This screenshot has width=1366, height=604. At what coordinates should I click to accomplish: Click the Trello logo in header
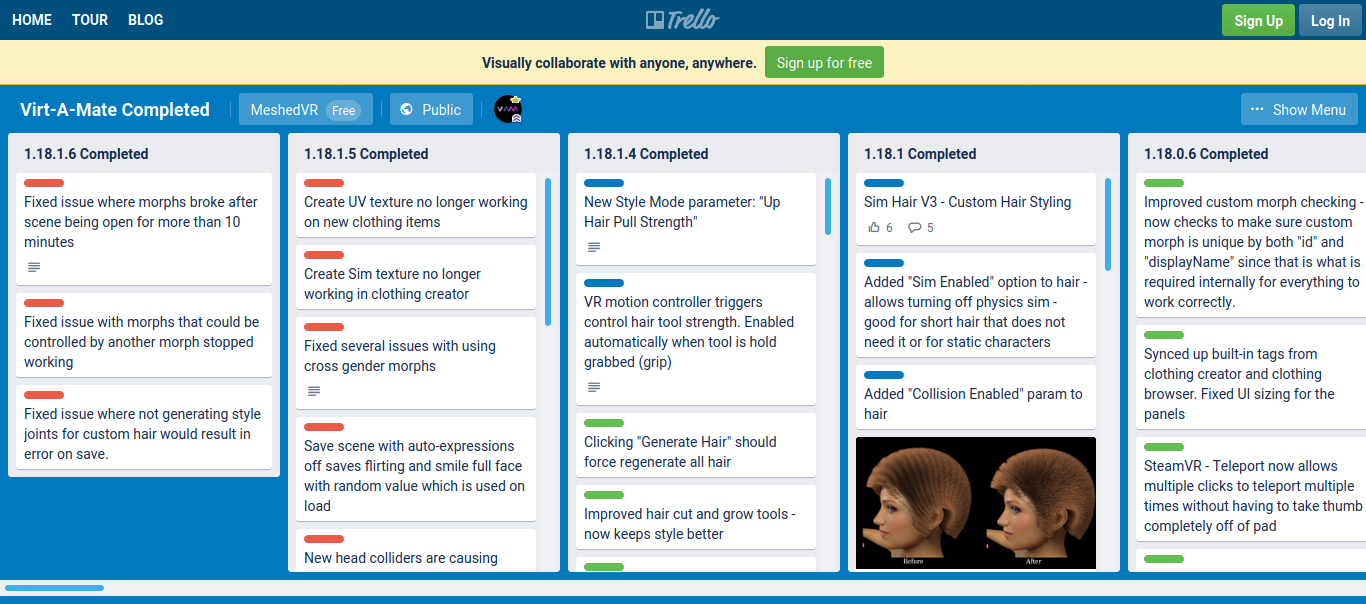(682, 20)
